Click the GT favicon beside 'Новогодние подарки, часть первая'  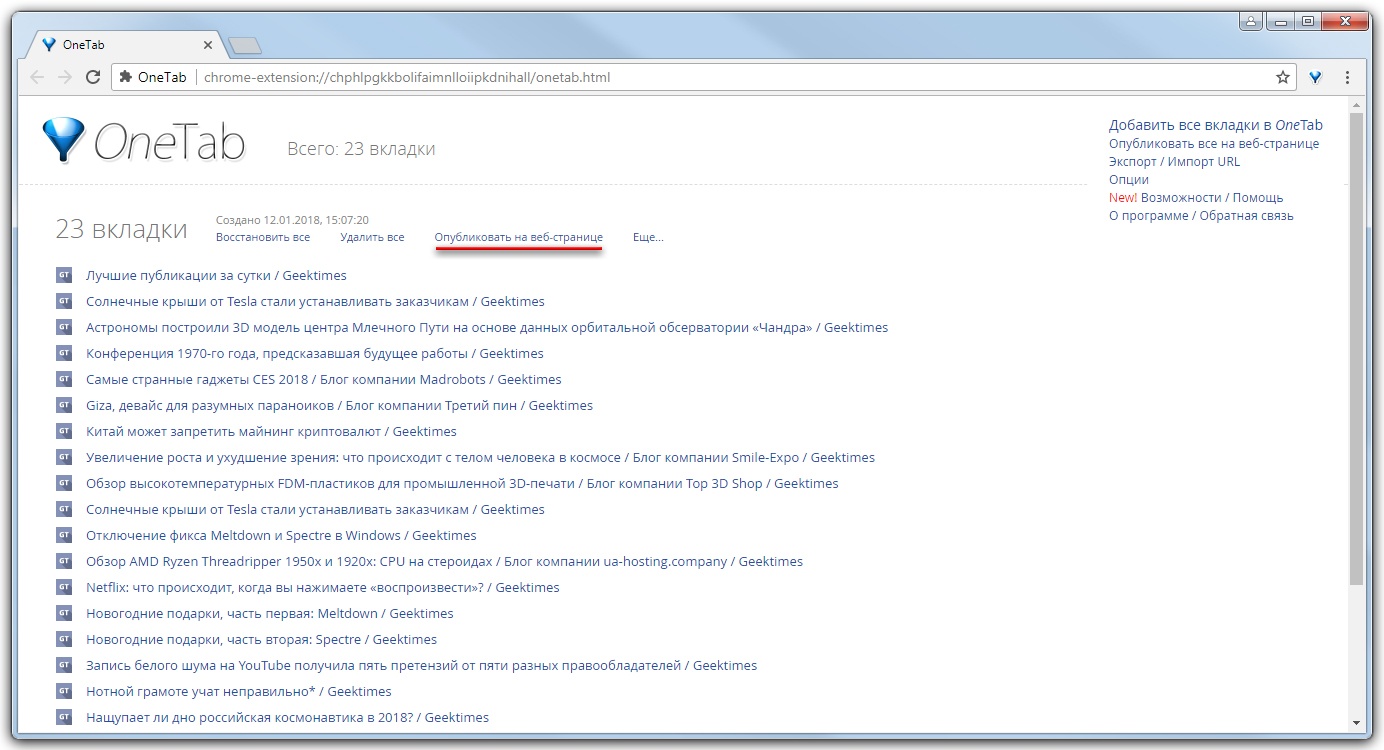coord(64,613)
